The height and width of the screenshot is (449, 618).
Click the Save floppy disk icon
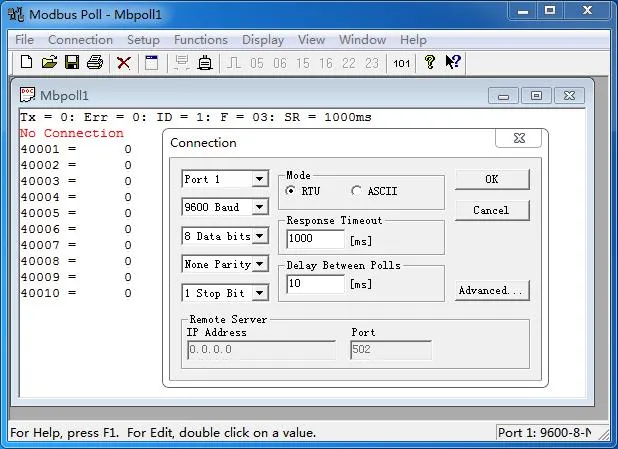(72, 62)
